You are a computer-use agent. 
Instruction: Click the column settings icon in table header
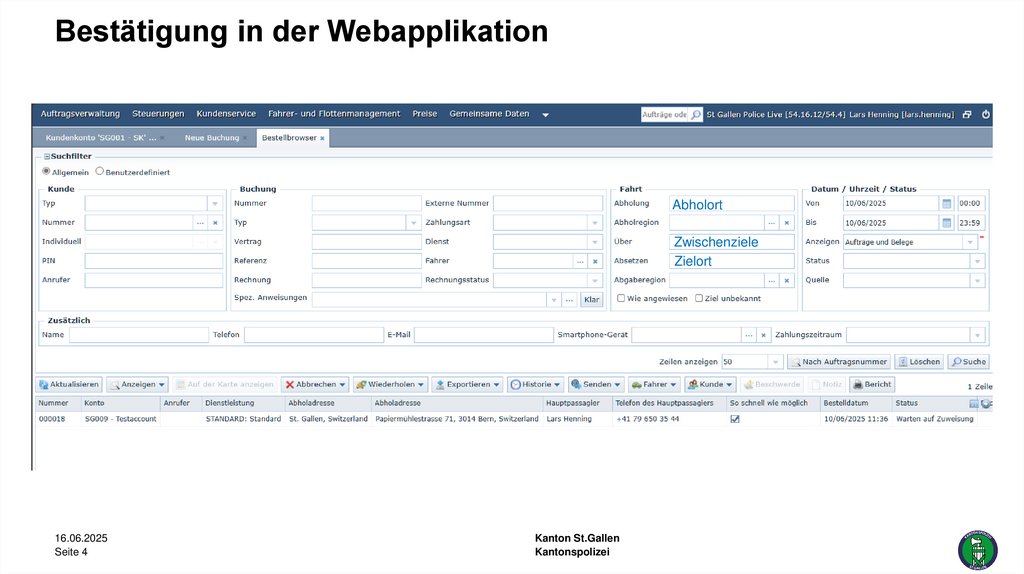pos(987,404)
